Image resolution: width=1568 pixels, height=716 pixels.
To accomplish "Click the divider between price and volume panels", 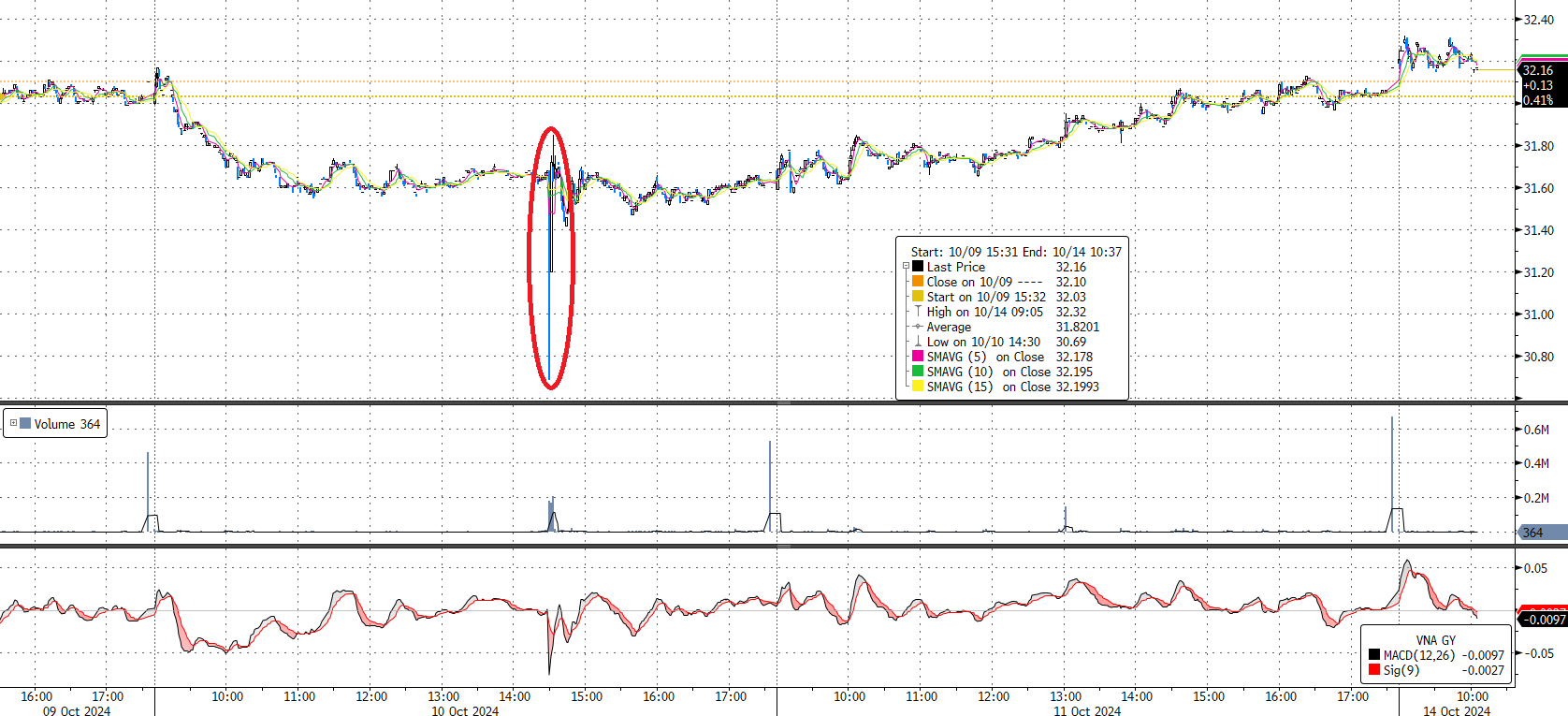I will (x=784, y=402).
